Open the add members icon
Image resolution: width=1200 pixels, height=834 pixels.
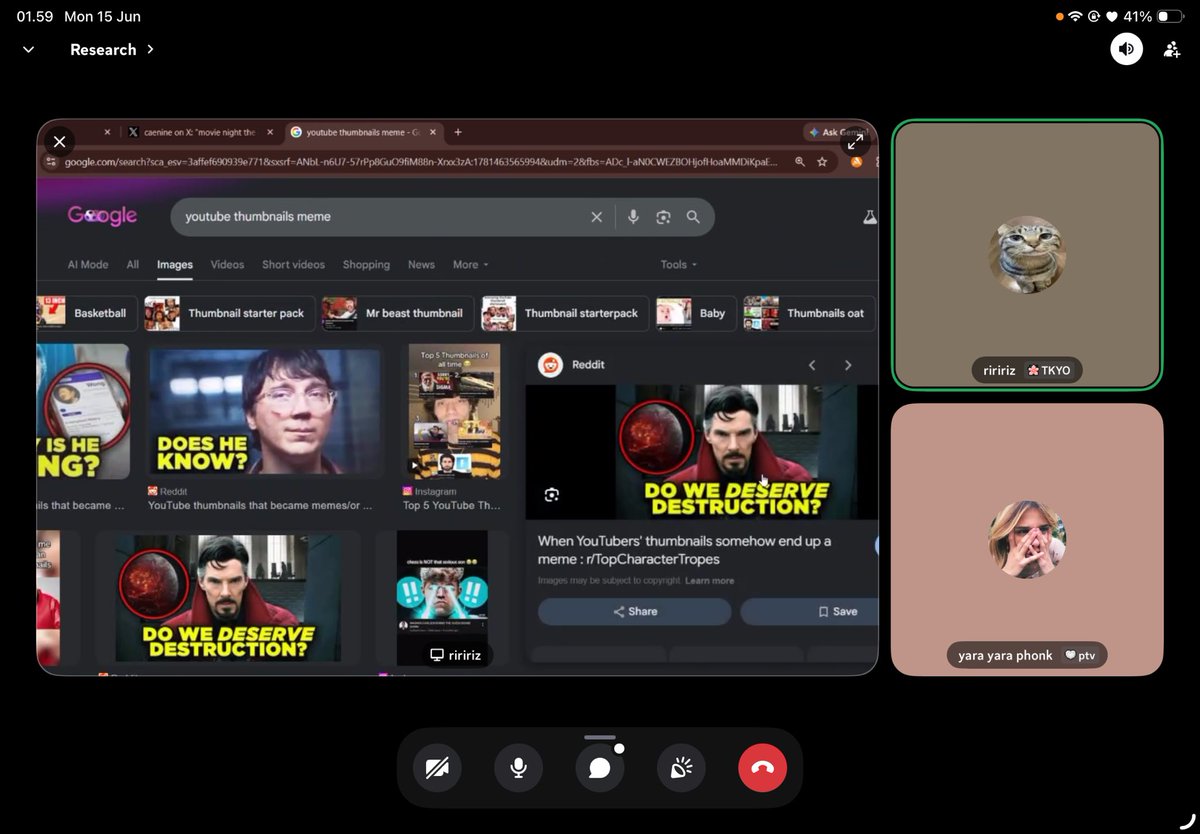(x=1172, y=49)
